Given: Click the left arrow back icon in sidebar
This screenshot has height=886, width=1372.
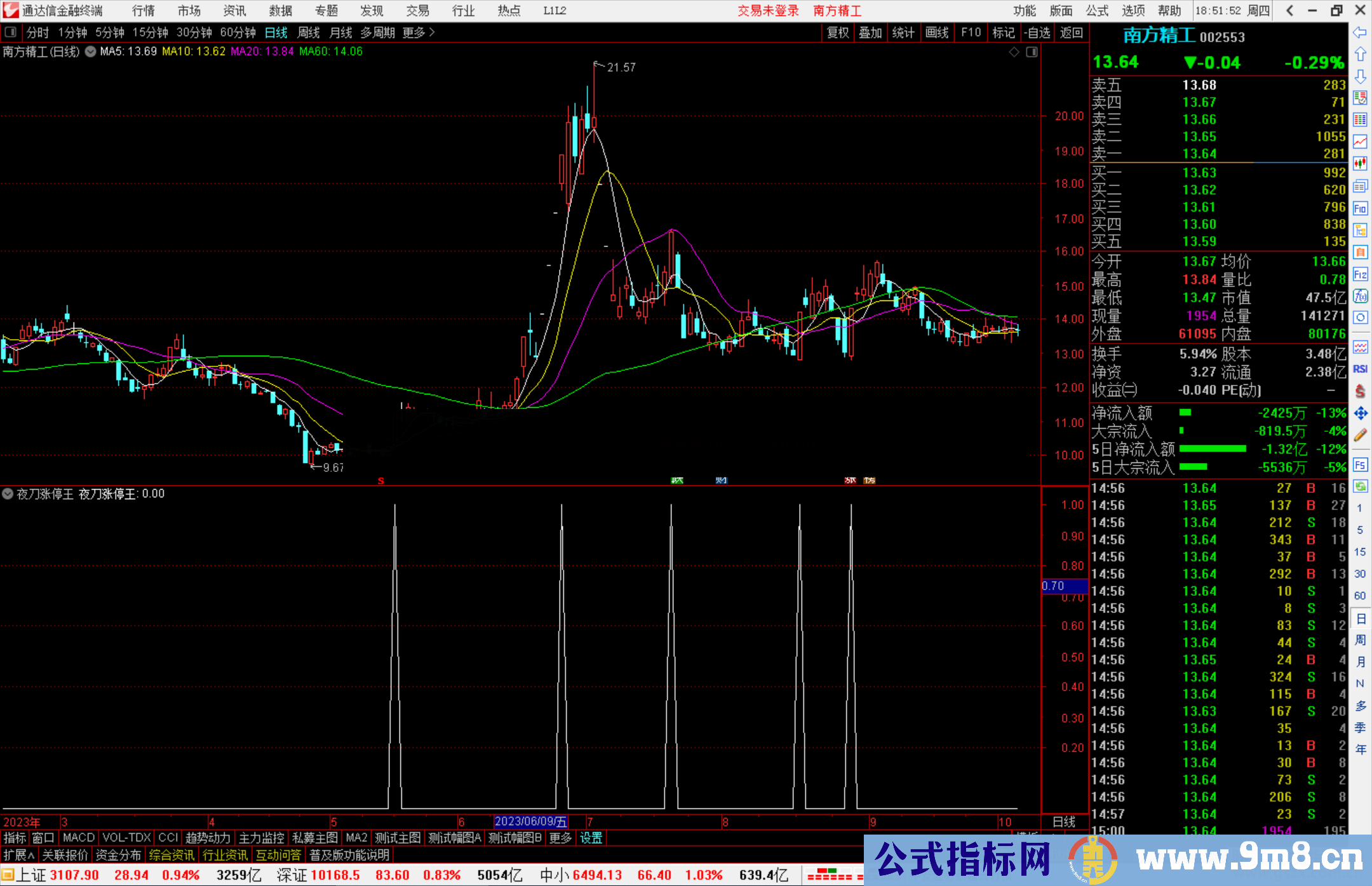Looking at the screenshot, I should click(x=1360, y=32).
